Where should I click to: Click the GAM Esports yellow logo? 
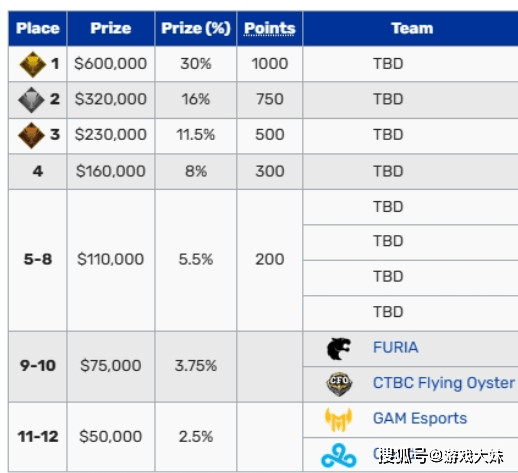tap(338, 419)
